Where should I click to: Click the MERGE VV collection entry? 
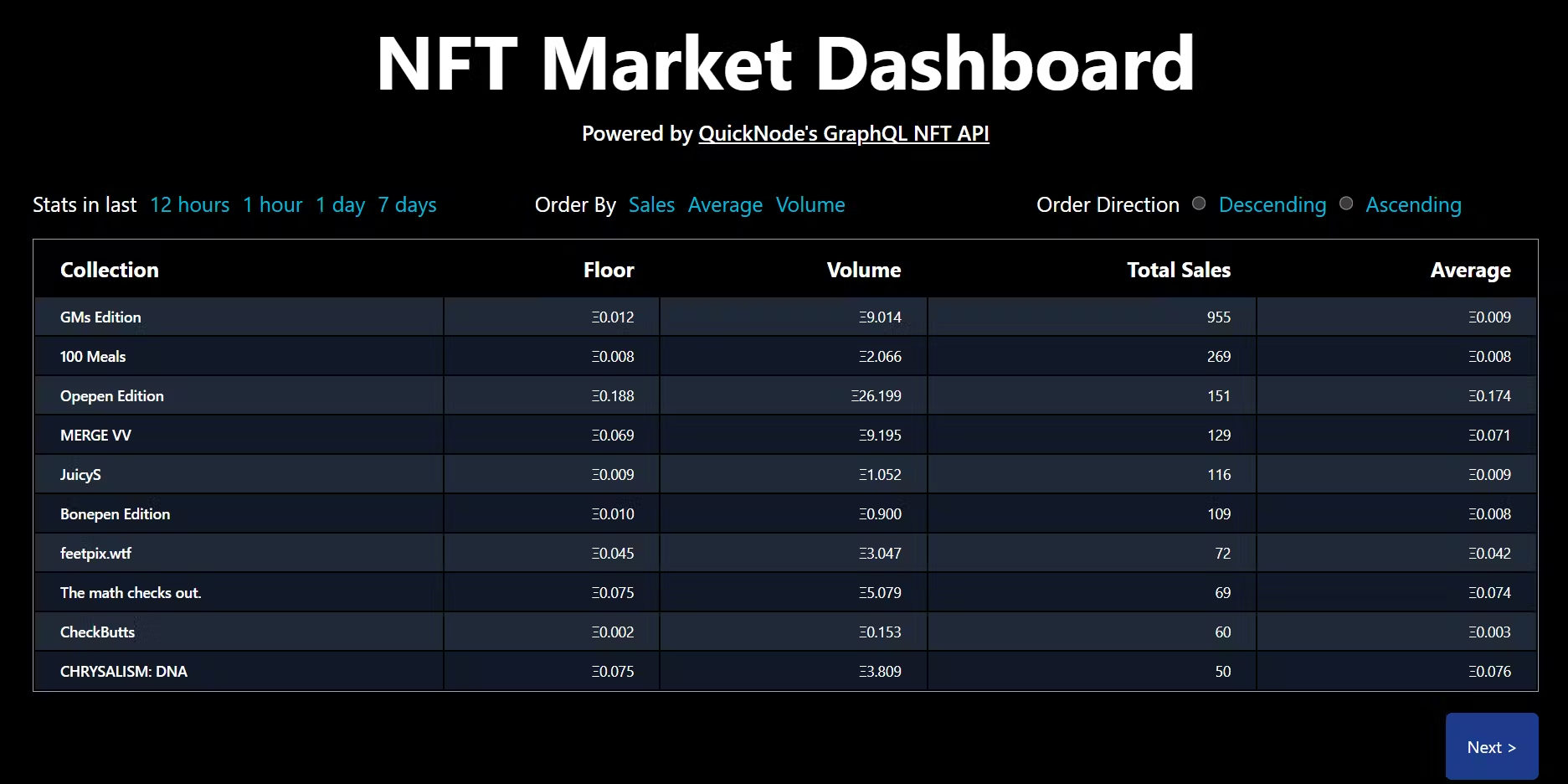click(x=95, y=436)
